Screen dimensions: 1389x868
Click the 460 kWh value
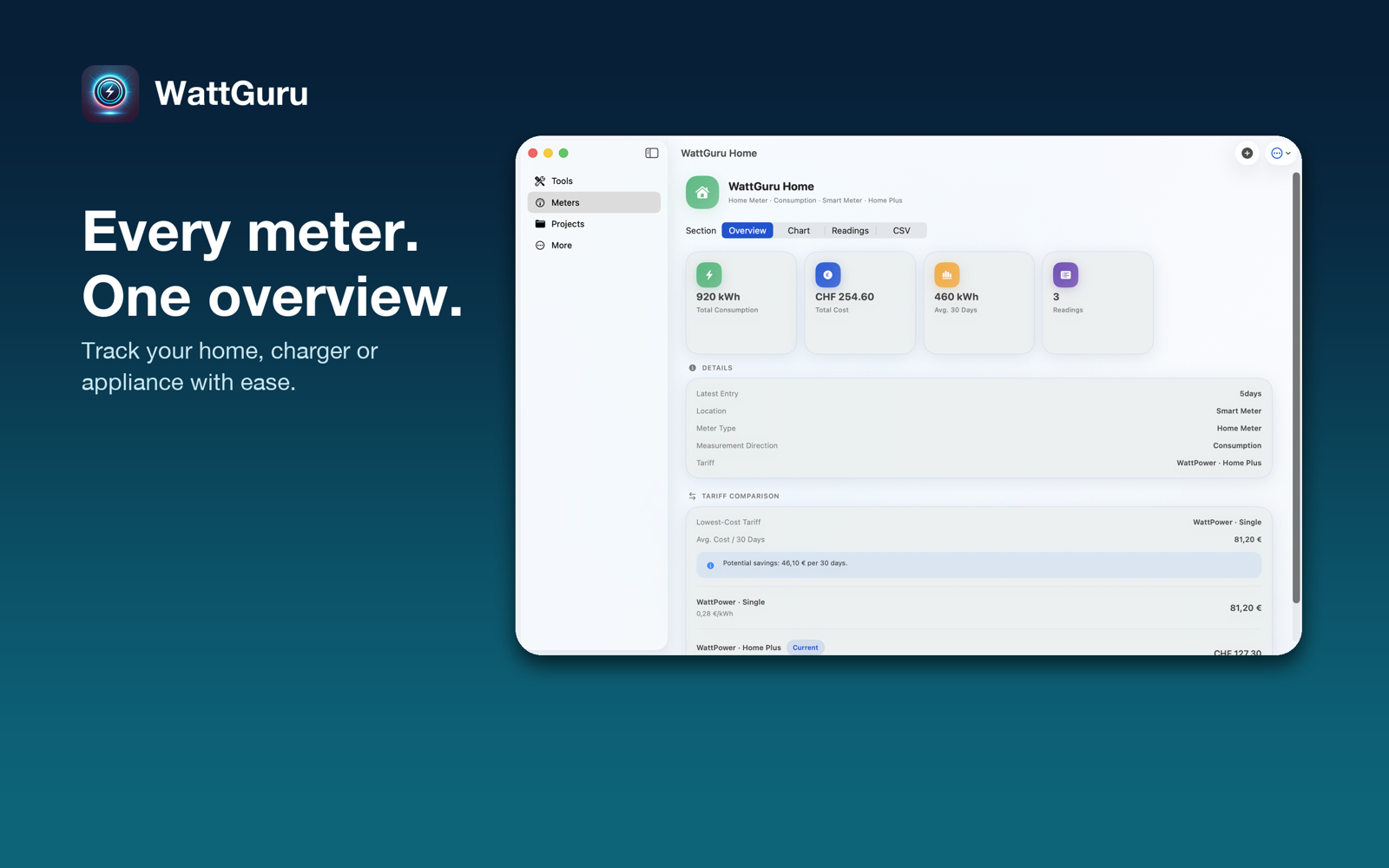click(x=956, y=297)
